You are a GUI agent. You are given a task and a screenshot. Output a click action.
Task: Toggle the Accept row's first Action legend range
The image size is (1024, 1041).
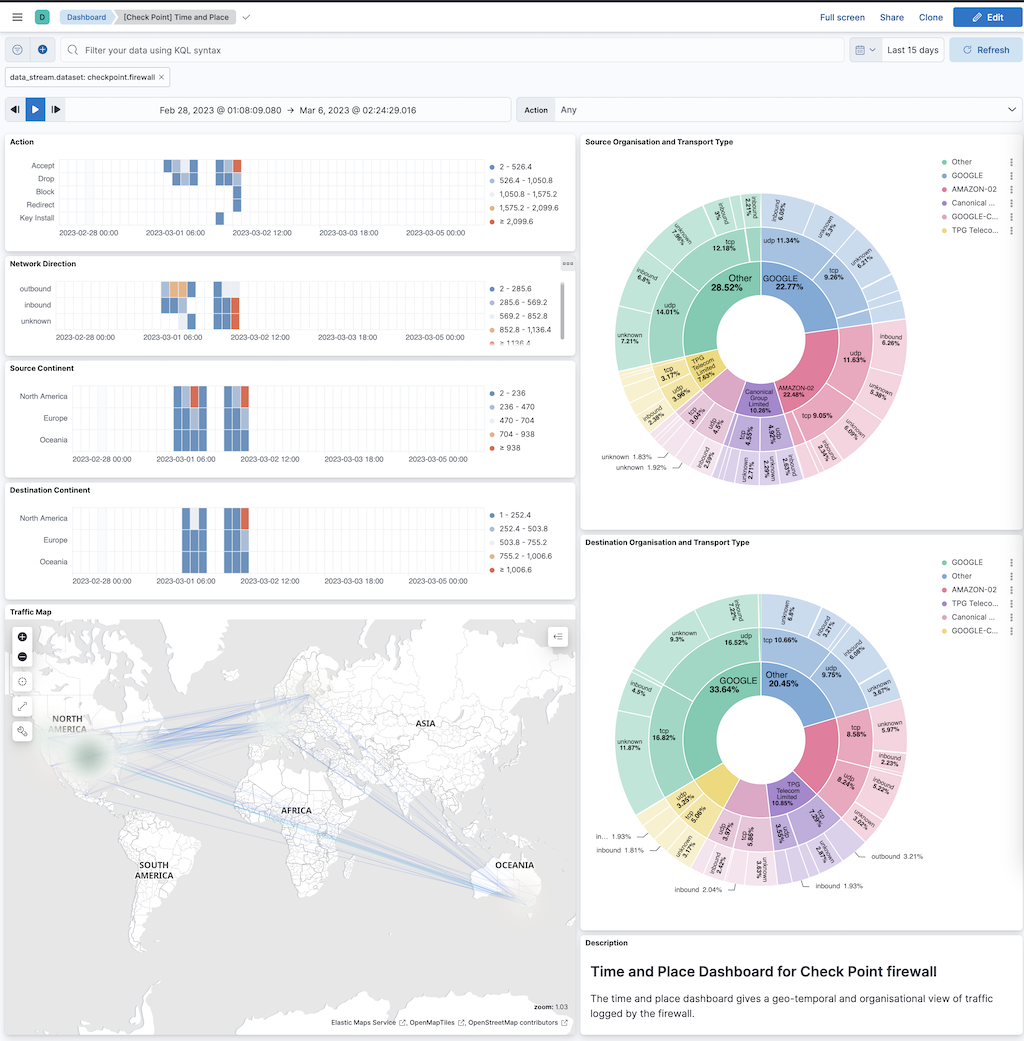tap(516, 166)
